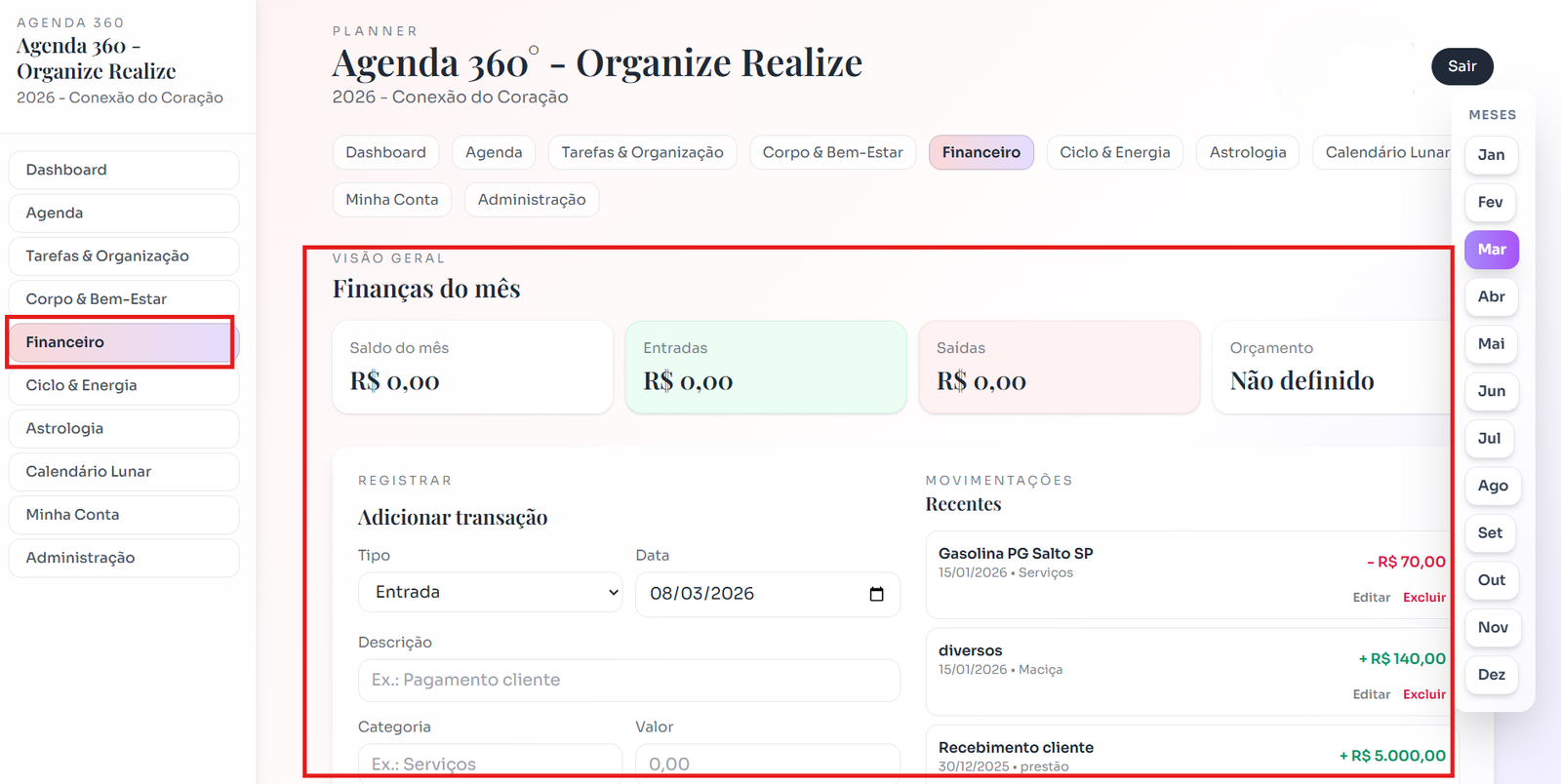Select the month Set
This screenshot has width=1561, height=784.
coord(1490,533)
